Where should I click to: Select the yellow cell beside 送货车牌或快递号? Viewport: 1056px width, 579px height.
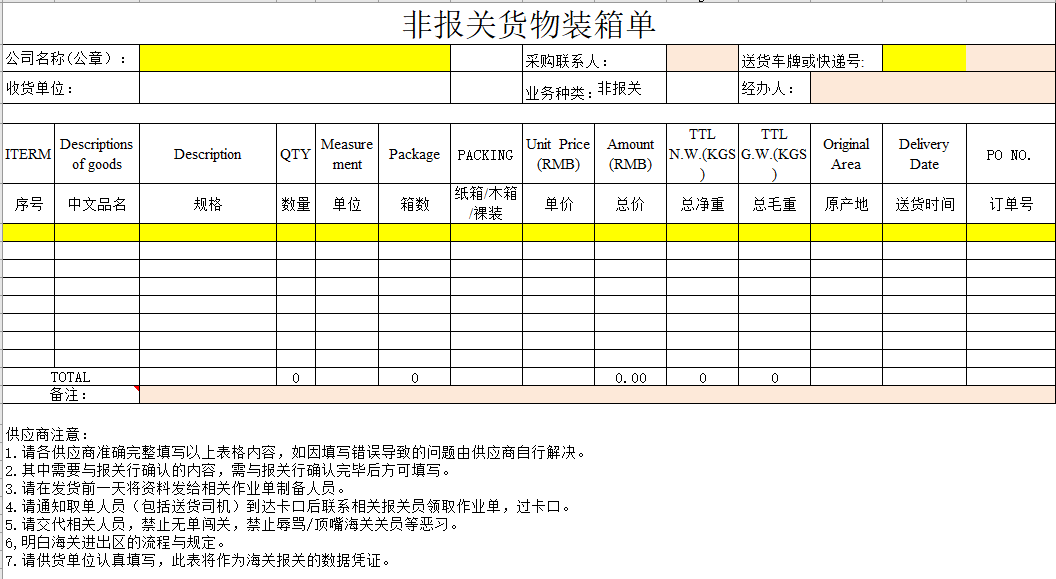click(x=923, y=59)
